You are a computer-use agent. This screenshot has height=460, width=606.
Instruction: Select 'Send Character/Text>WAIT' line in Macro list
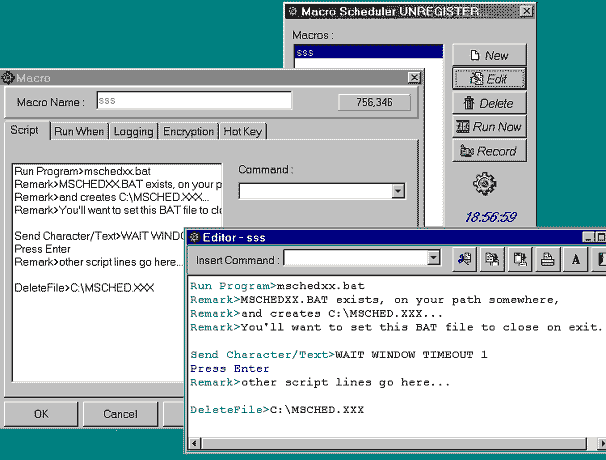tap(100, 236)
